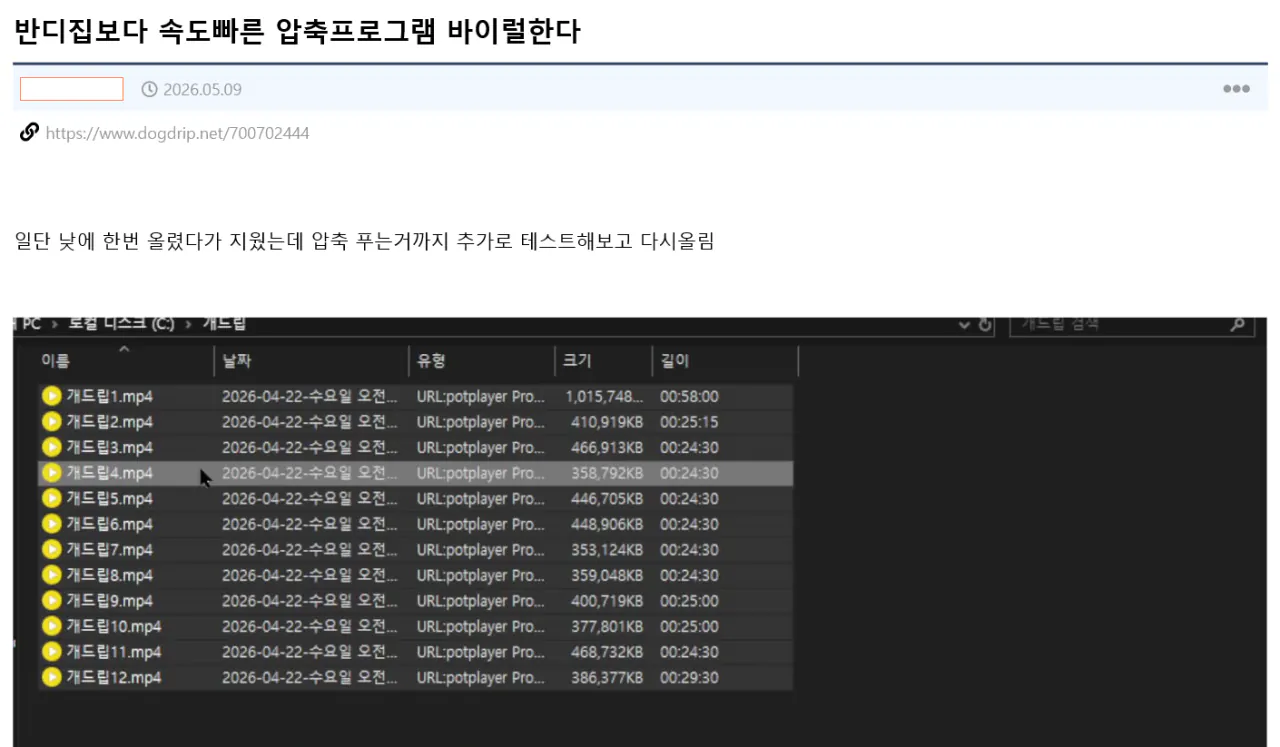Click the 410,919KB size cell
The width and height of the screenshot is (1280, 747).
pyautogui.click(x=607, y=422)
